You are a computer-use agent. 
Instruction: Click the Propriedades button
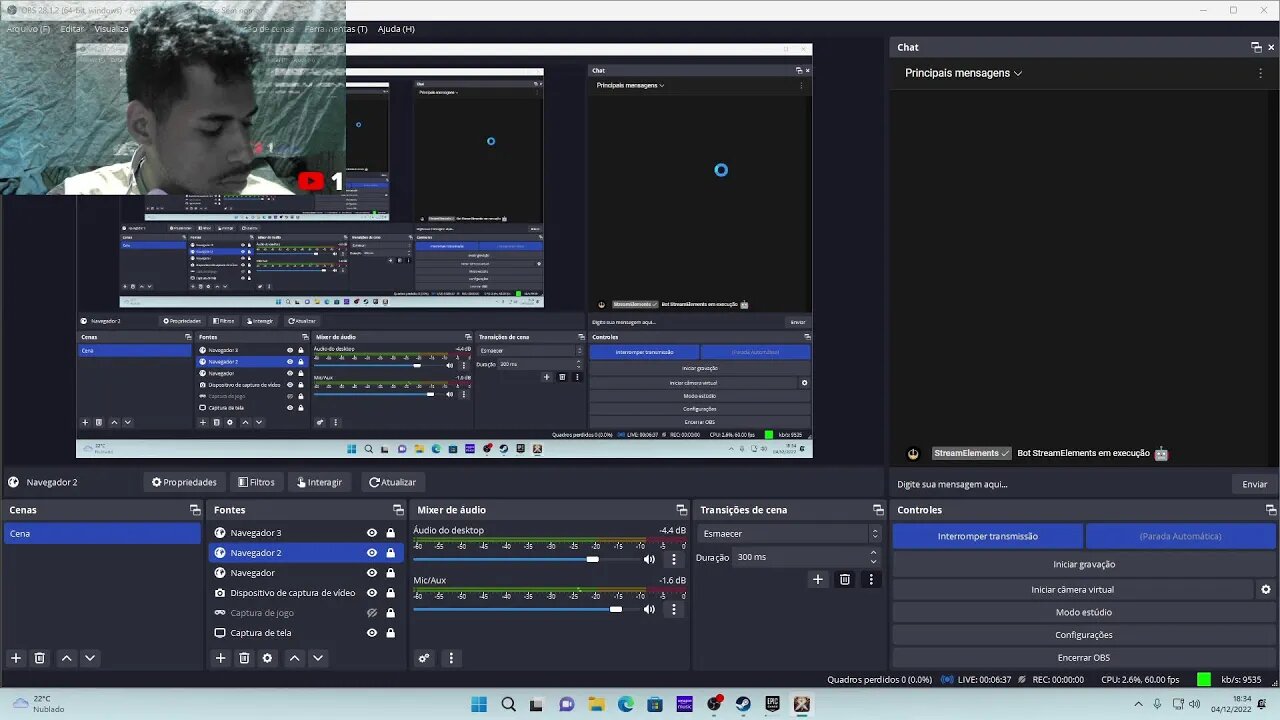tap(184, 482)
